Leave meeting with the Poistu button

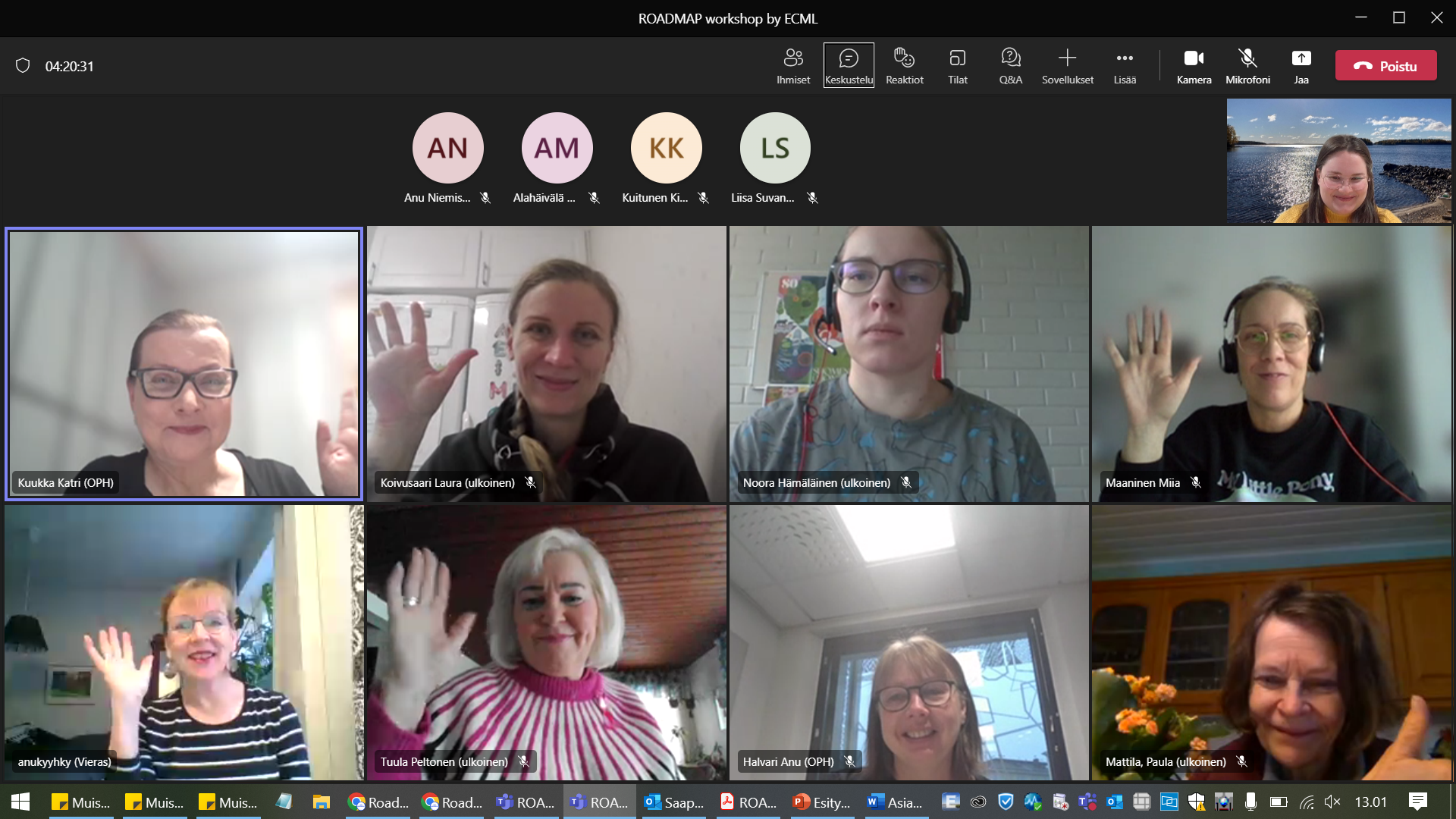pos(1385,66)
